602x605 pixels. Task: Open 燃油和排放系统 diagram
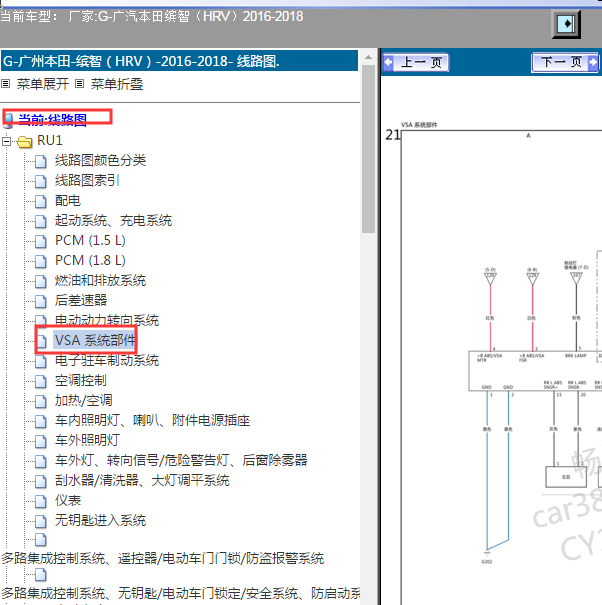pos(100,281)
